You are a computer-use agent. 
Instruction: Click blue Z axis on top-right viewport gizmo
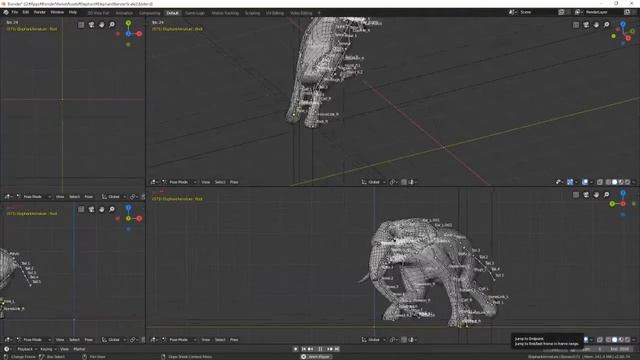(x=623, y=24)
